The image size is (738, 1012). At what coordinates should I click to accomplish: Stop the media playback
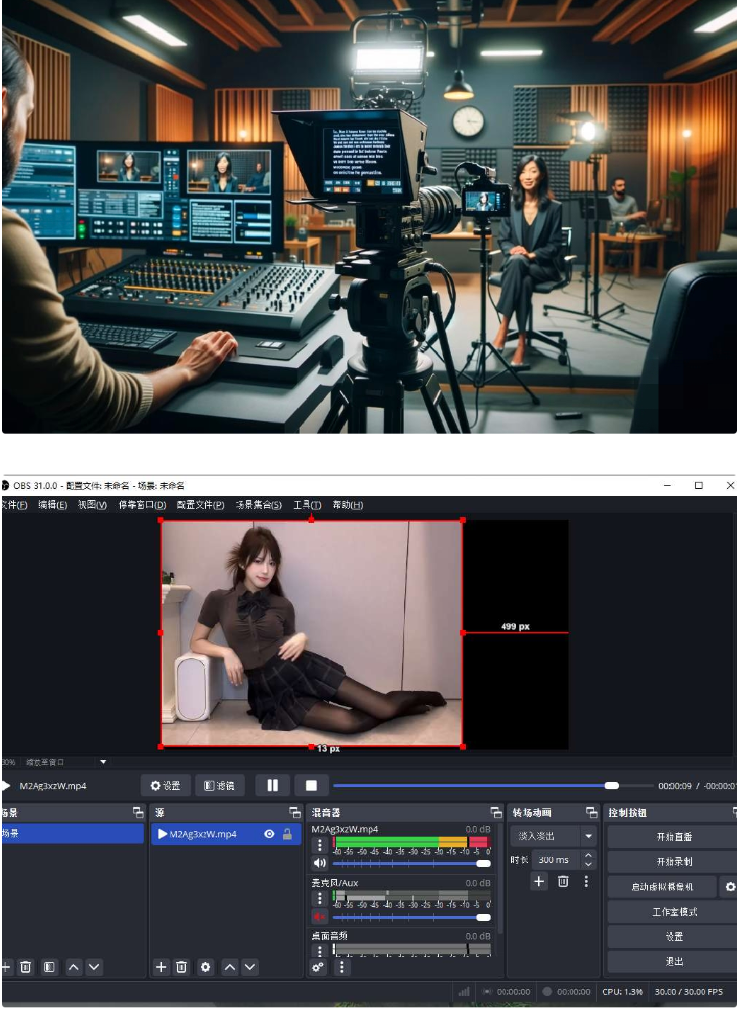[311, 786]
